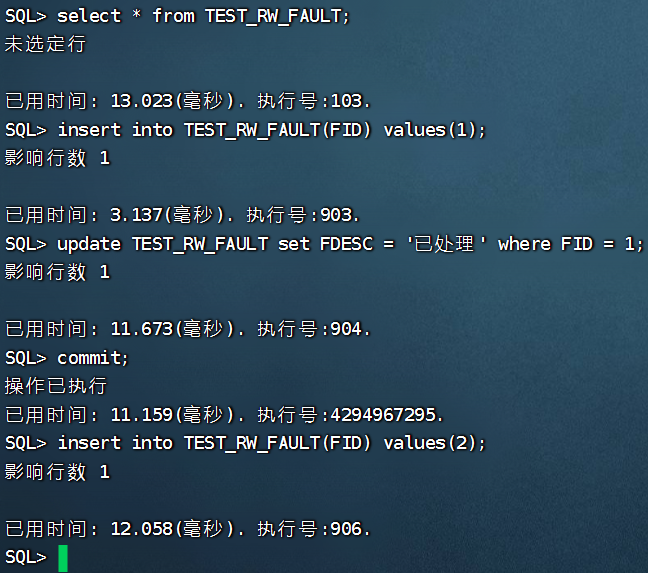Click the elapsed time 3.137 line
The height and width of the screenshot is (573, 648).
183,215
